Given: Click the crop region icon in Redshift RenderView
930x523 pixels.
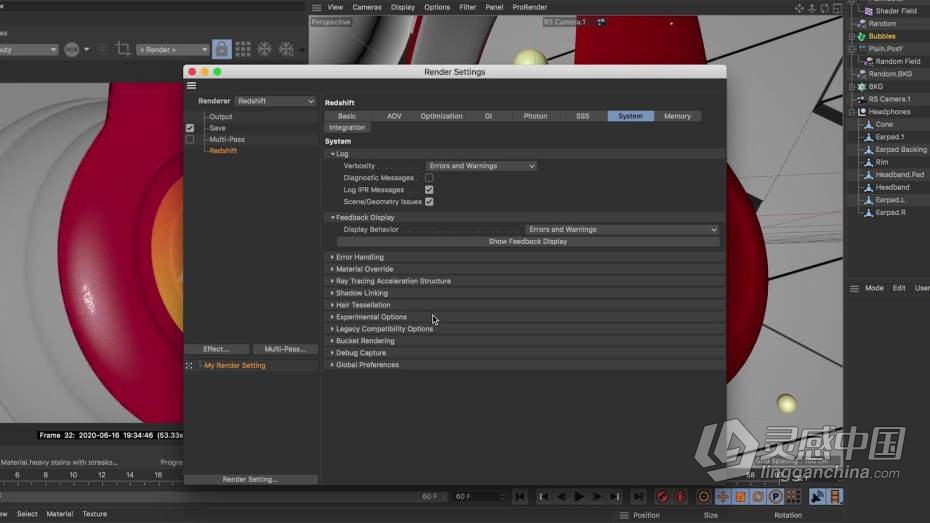Looking at the screenshot, I should click(123, 49).
